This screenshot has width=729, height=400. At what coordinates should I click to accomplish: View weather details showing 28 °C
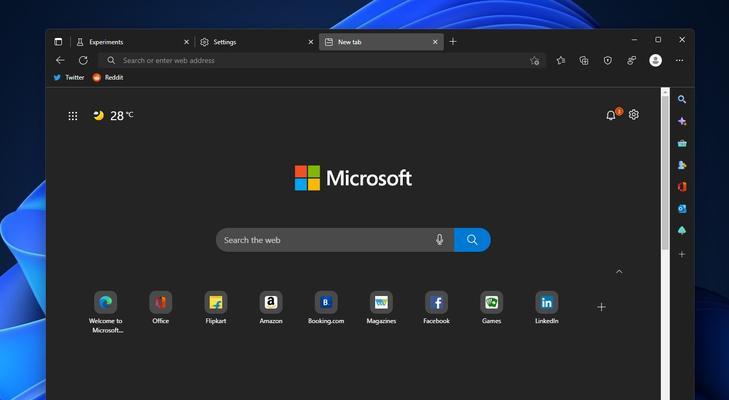113,115
